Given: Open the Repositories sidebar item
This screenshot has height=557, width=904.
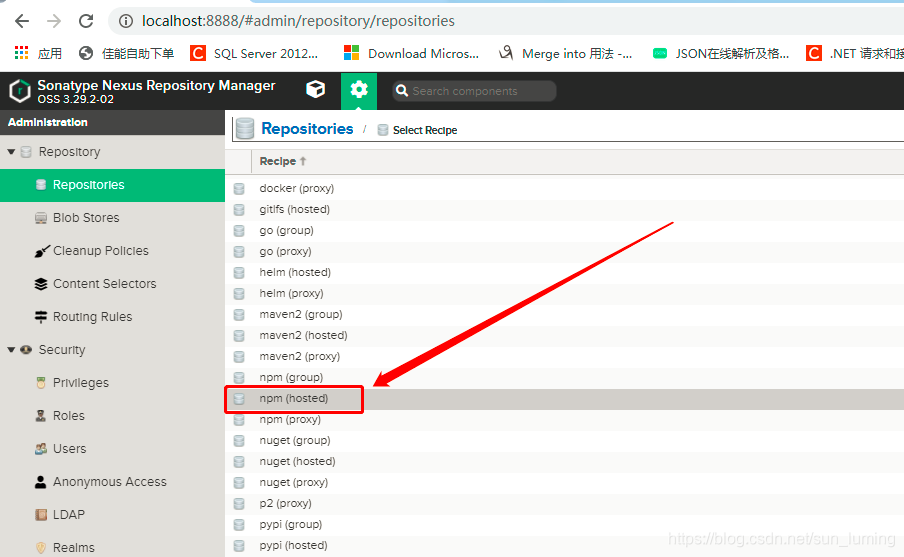Looking at the screenshot, I should (x=112, y=185).
